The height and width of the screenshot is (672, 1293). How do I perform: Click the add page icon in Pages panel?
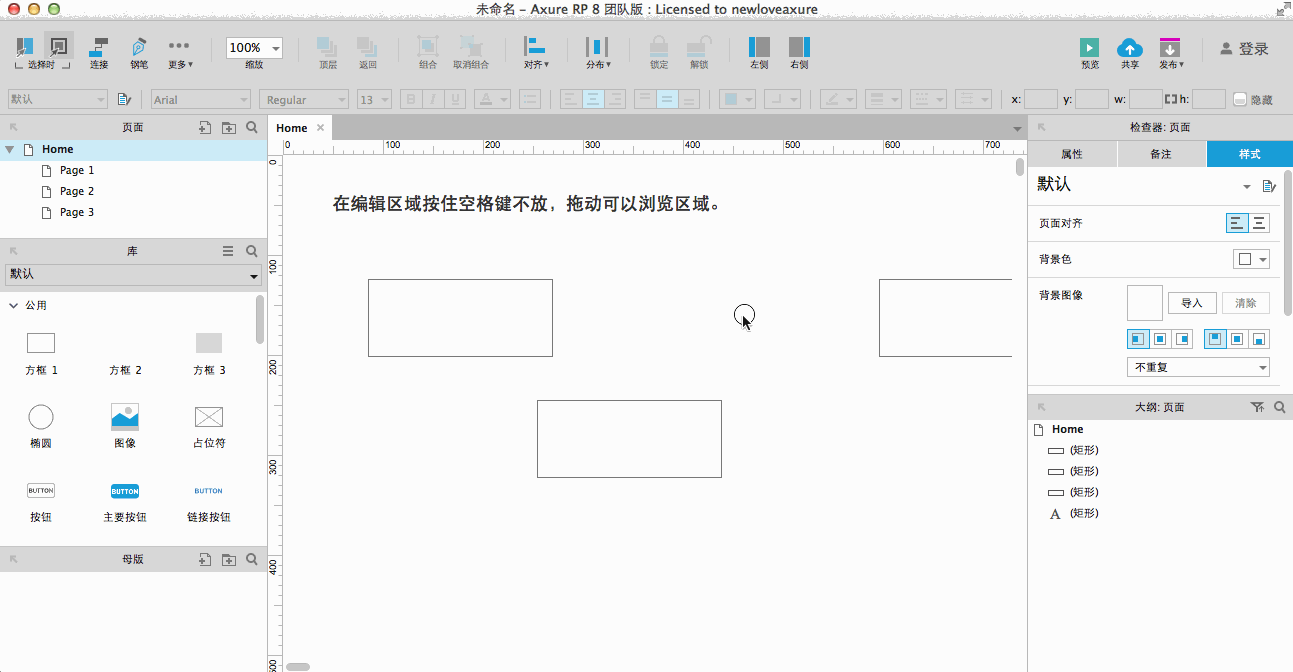[x=205, y=127]
